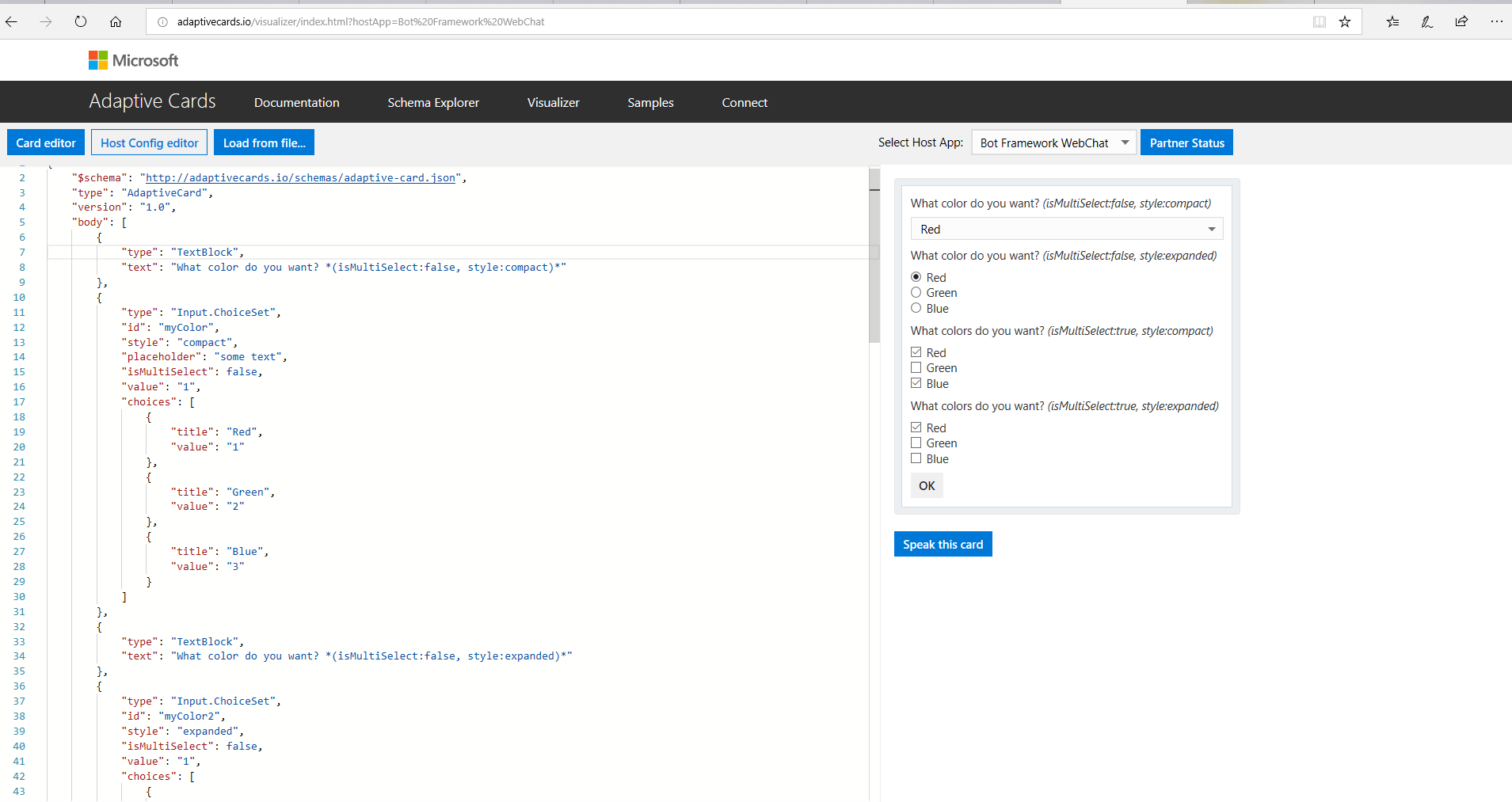This screenshot has height=802, width=1512.
Task: Click the browser home icon
Action: [x=115, y=21]
